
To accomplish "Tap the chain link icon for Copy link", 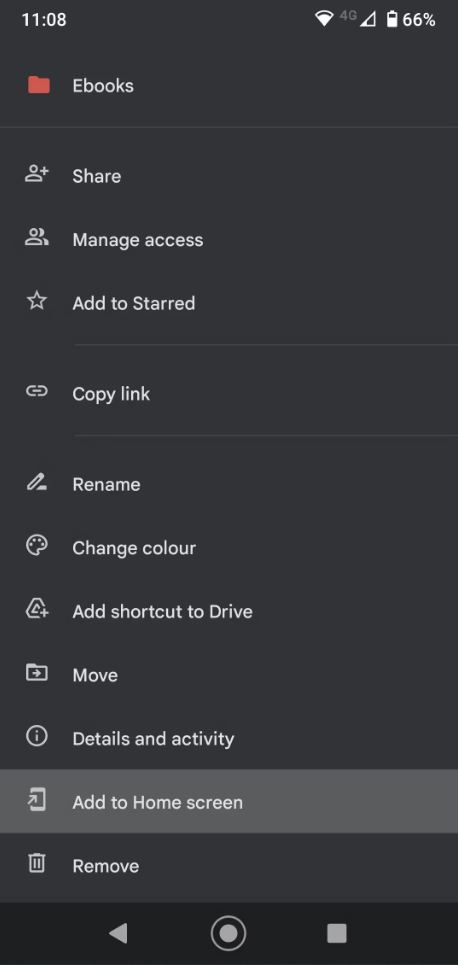I will click(x=37, y=392).
